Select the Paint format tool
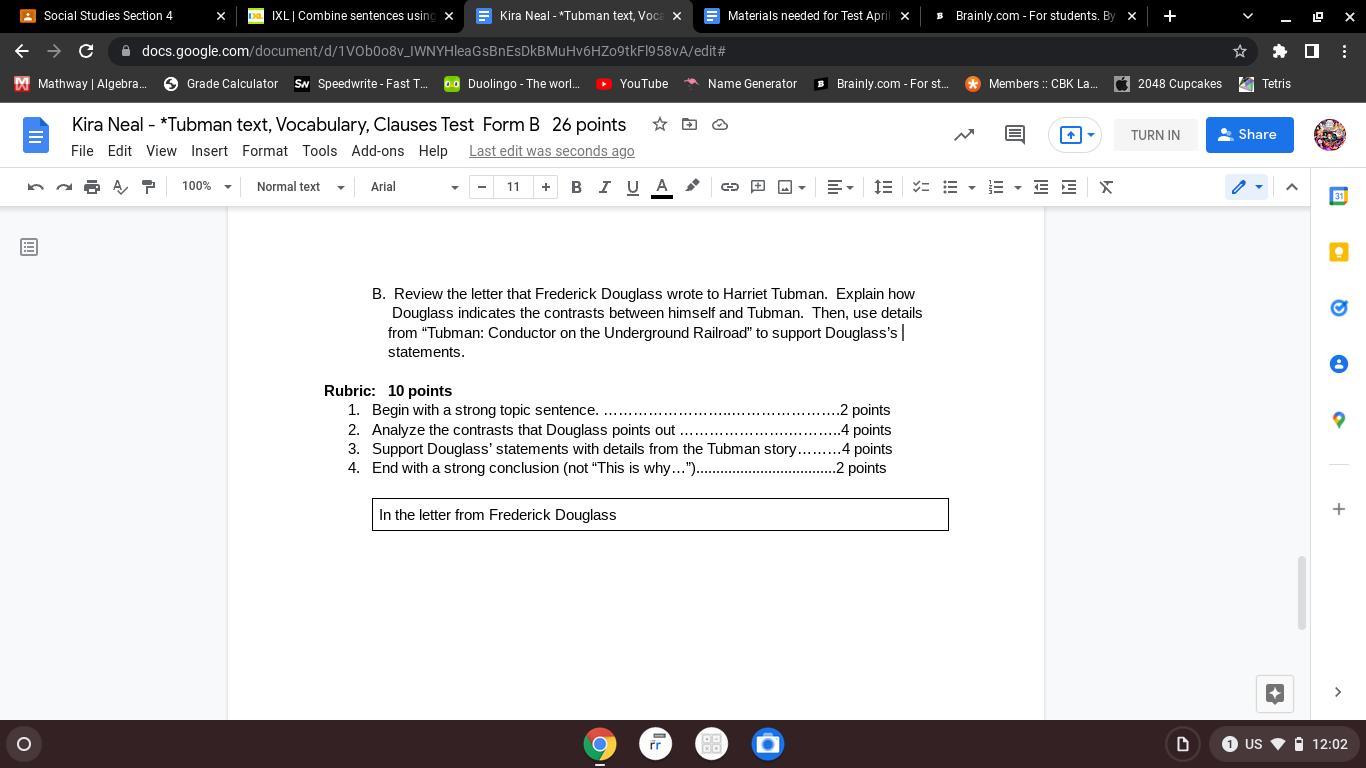1366x768 pixels. tap(148, 187)
